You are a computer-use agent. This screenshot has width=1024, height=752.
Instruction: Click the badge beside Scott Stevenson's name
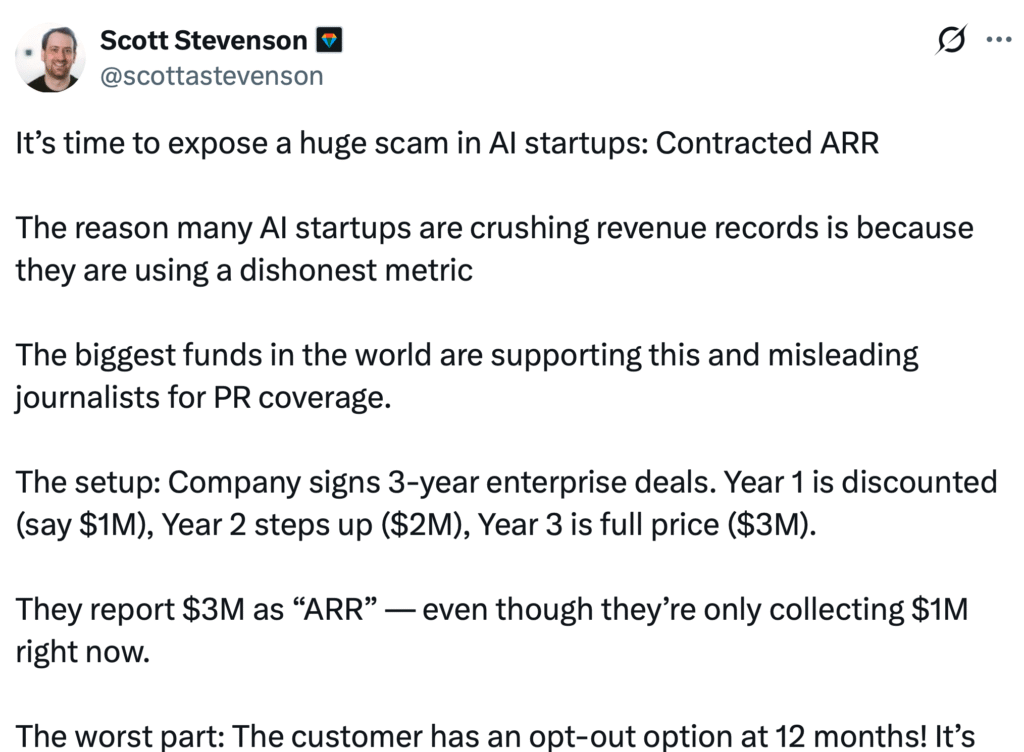[x=329, y=41]
